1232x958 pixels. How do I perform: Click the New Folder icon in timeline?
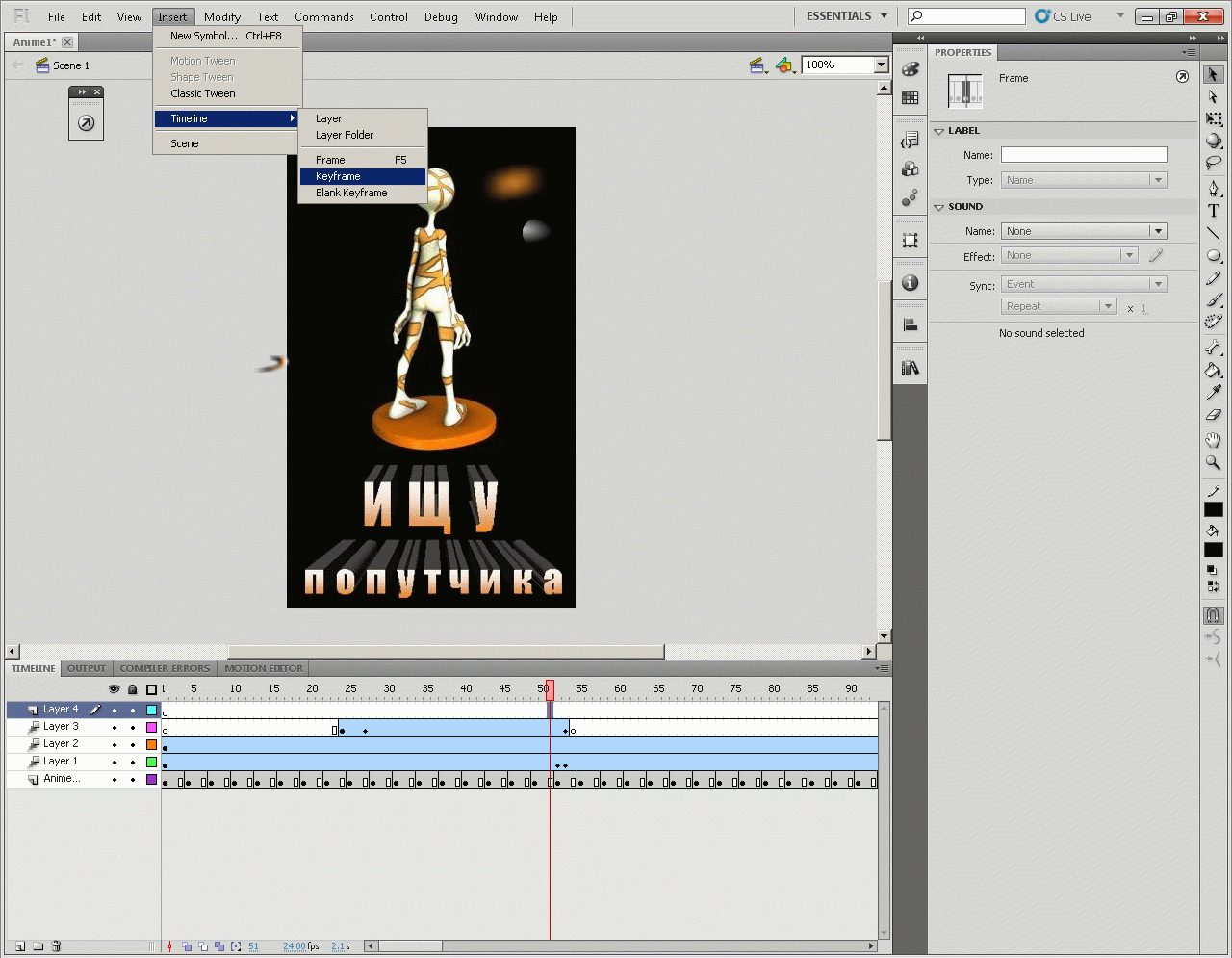tap(38, 946)
